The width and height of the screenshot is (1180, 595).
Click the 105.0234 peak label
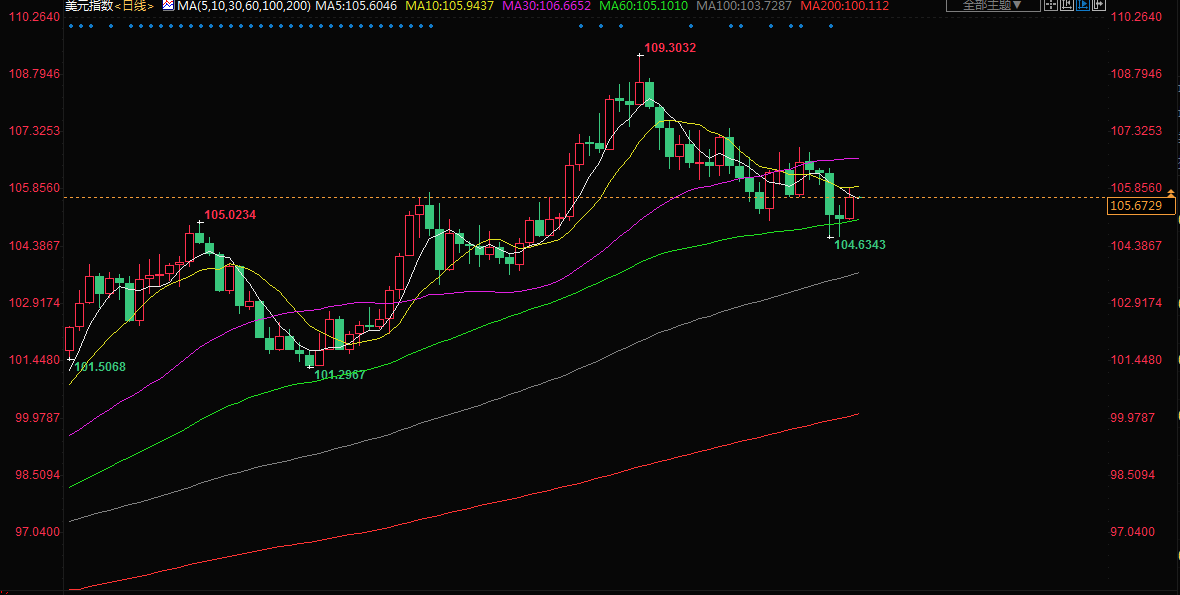230,215
